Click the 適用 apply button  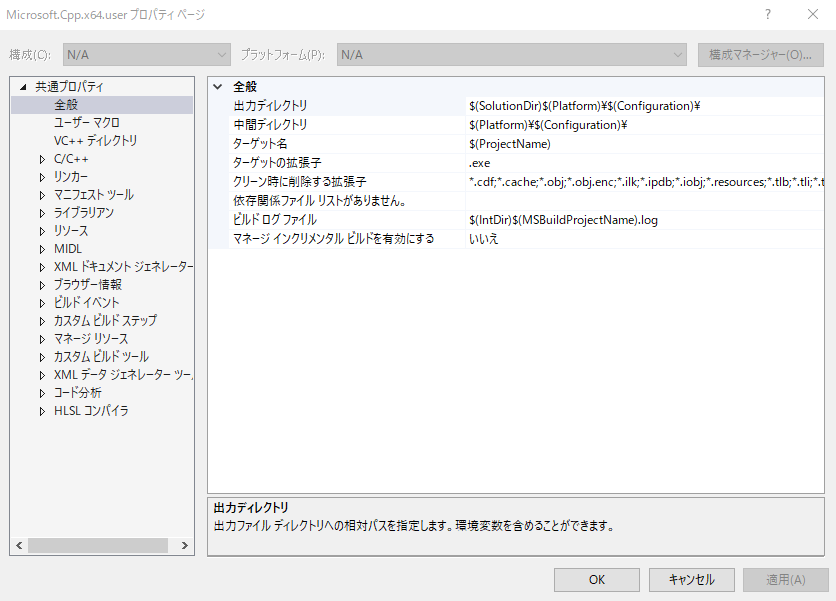pos(785,579)
